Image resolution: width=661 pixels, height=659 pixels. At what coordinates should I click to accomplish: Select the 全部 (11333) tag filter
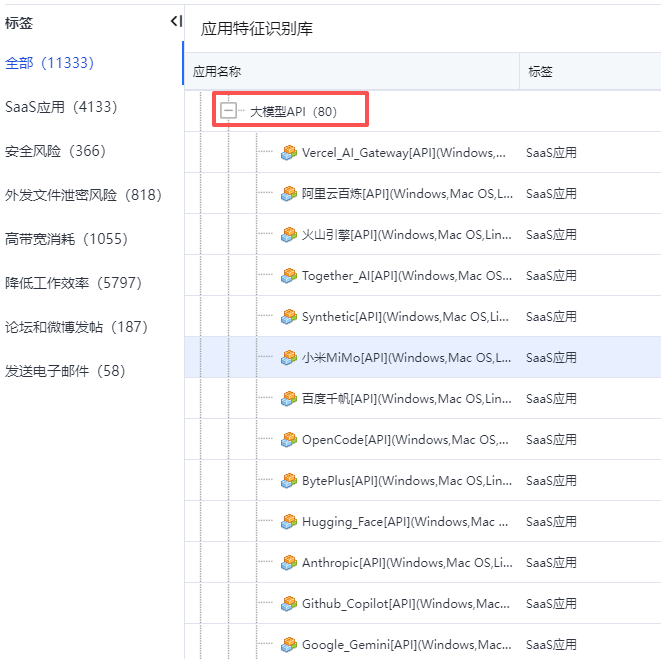[x=49, y=63]
